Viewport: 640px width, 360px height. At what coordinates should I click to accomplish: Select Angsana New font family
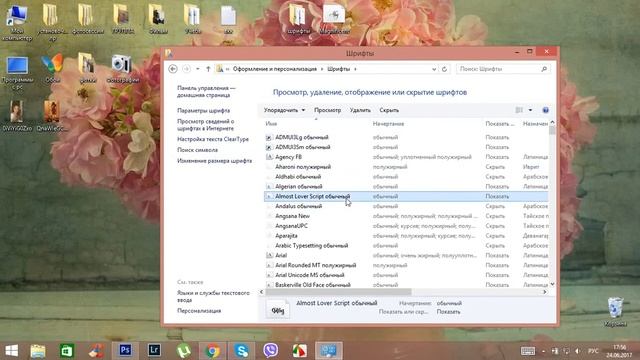406,216
